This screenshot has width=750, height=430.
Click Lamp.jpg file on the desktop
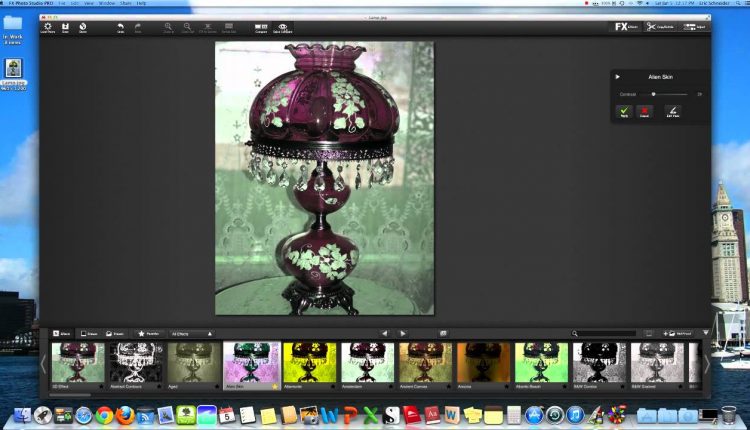(x=13, y=75)
